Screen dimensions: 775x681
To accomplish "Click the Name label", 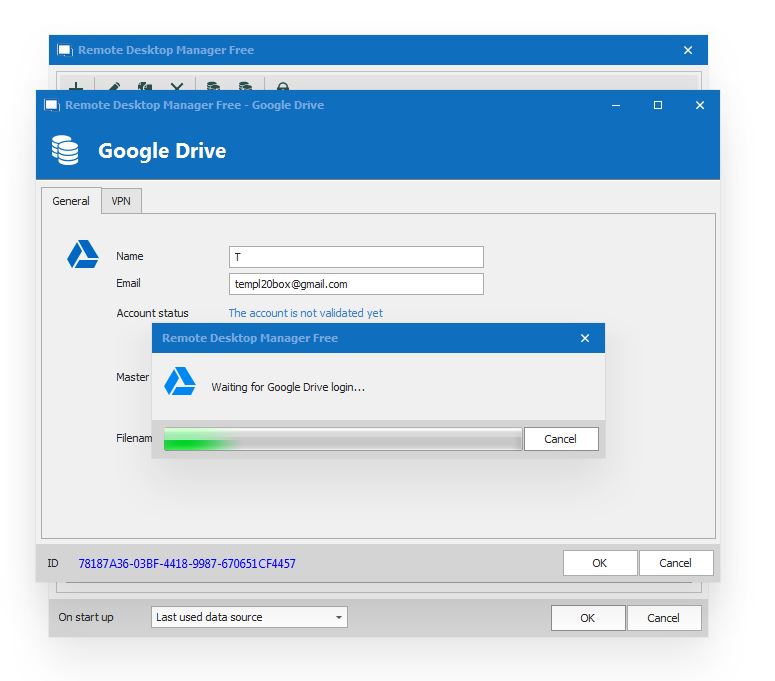I will tap(130, 256).
